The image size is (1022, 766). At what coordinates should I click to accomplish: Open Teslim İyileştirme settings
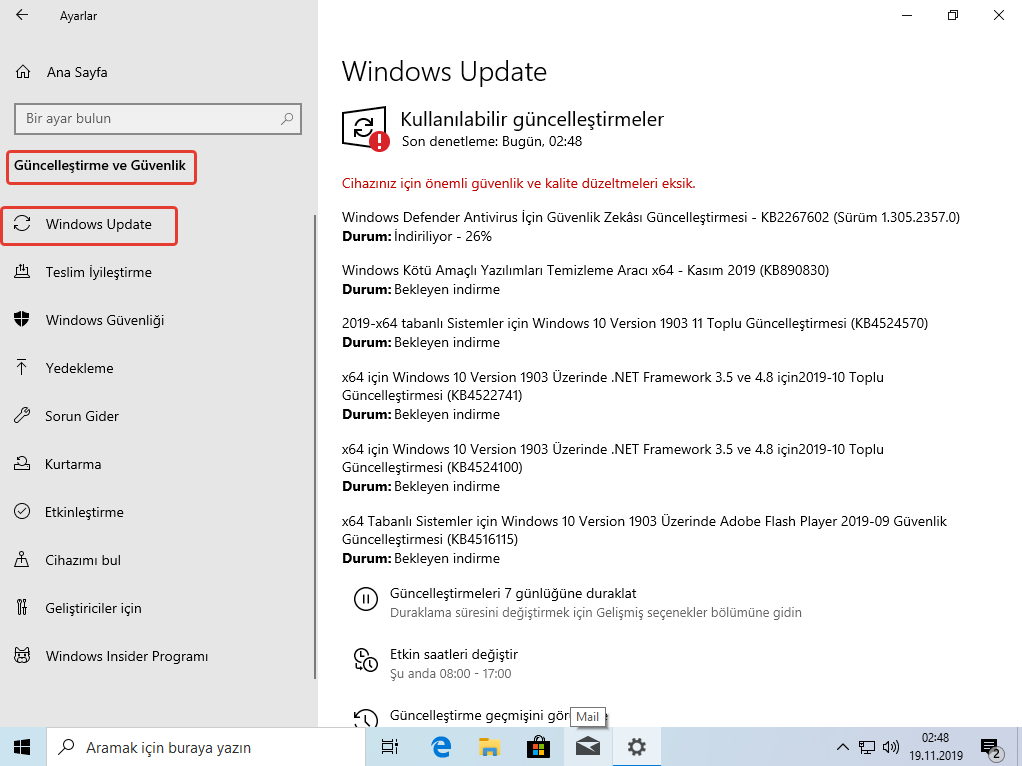coord(98,272)
